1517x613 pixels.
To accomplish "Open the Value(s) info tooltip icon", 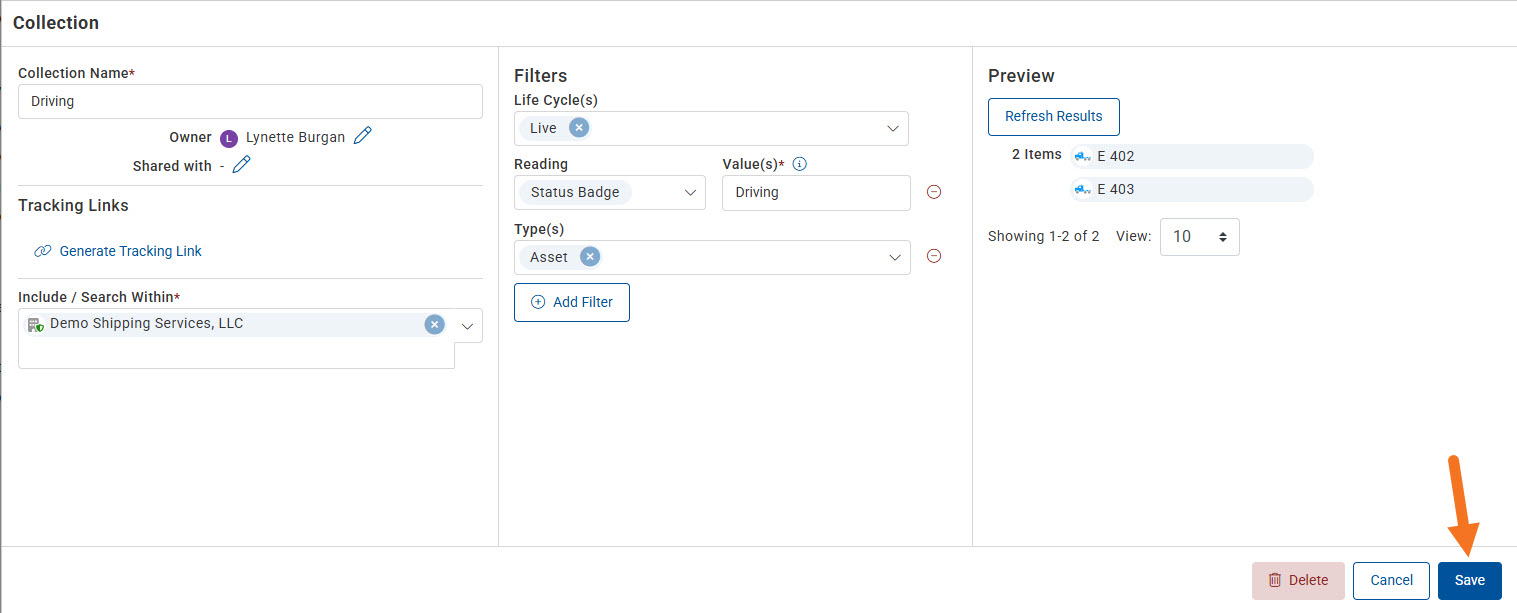I will 799,164.
